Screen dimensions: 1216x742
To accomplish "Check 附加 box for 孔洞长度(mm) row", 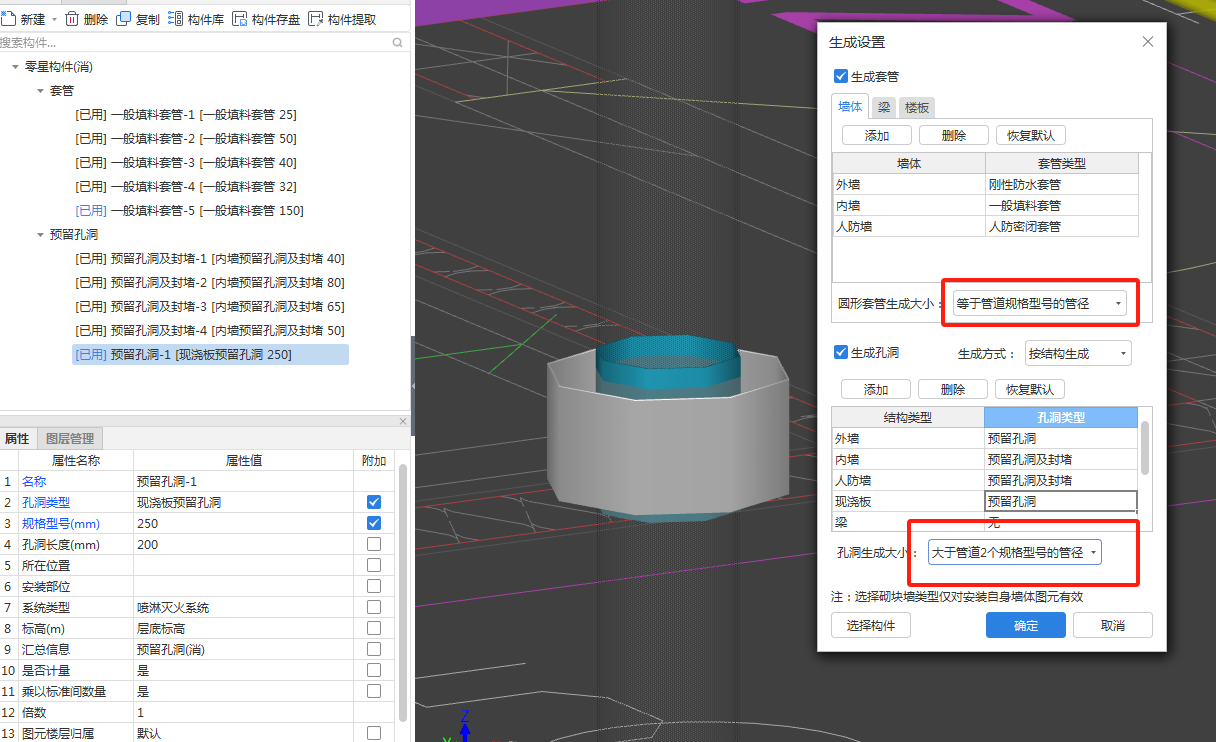I will (x=374, y=544).
